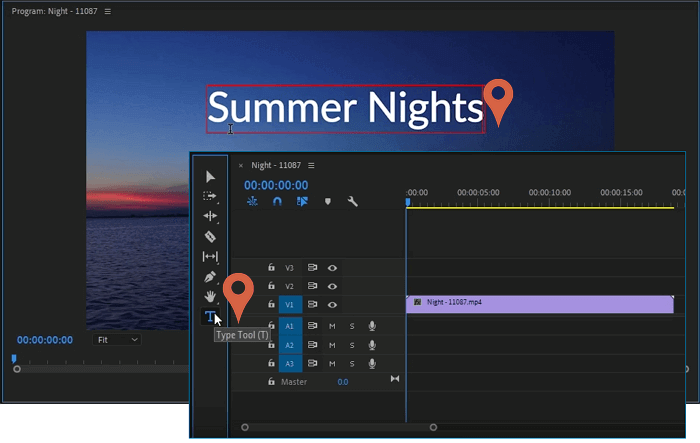
Task: Toggle sync lock on track A3
Action: click(312, 364)
